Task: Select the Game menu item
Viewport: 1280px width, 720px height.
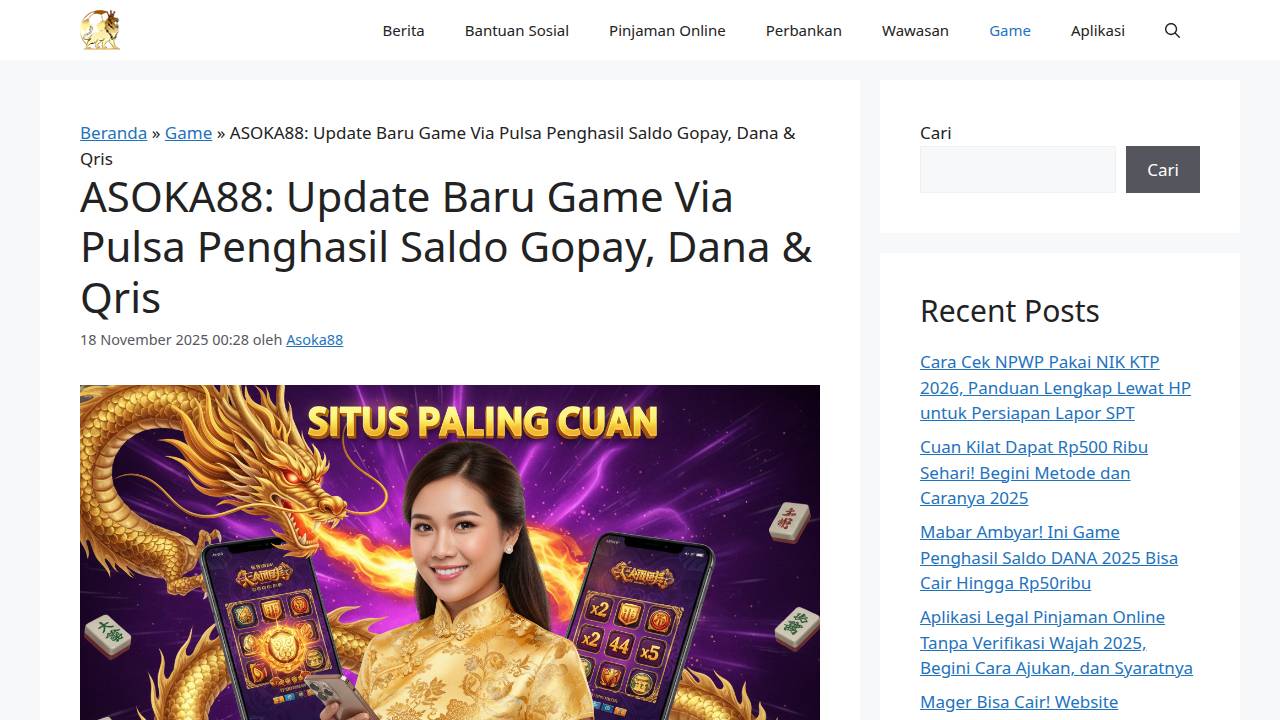Action: 1010,30
